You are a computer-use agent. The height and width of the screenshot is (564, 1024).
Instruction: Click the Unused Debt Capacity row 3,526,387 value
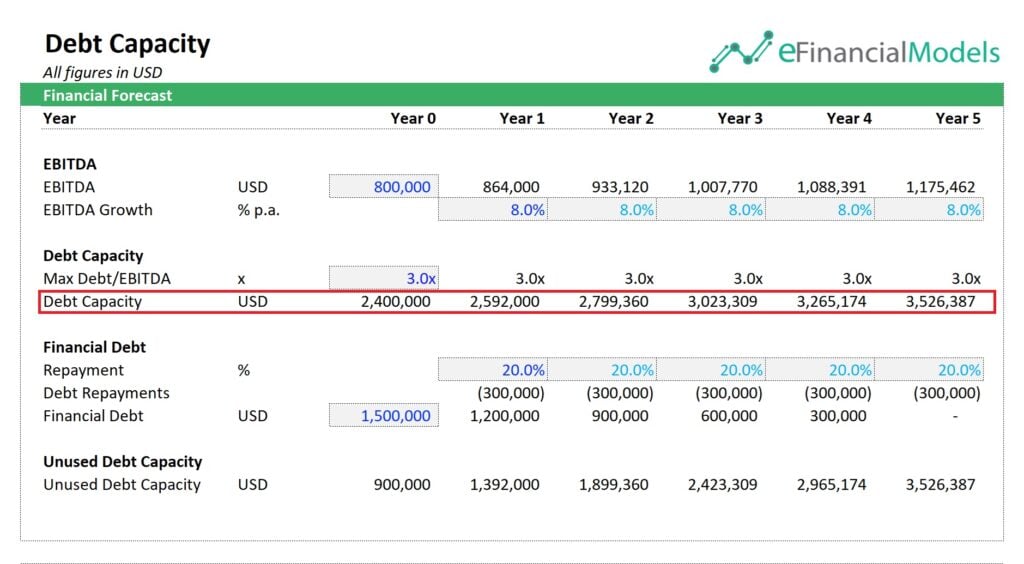click(940, 484)
